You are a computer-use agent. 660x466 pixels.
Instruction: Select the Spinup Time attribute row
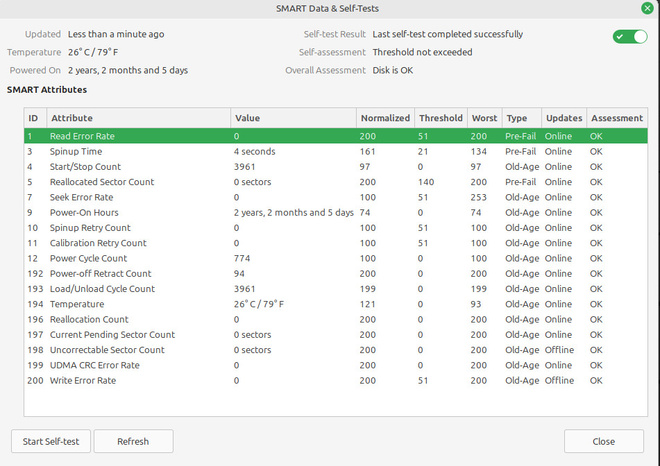(335, 152)
